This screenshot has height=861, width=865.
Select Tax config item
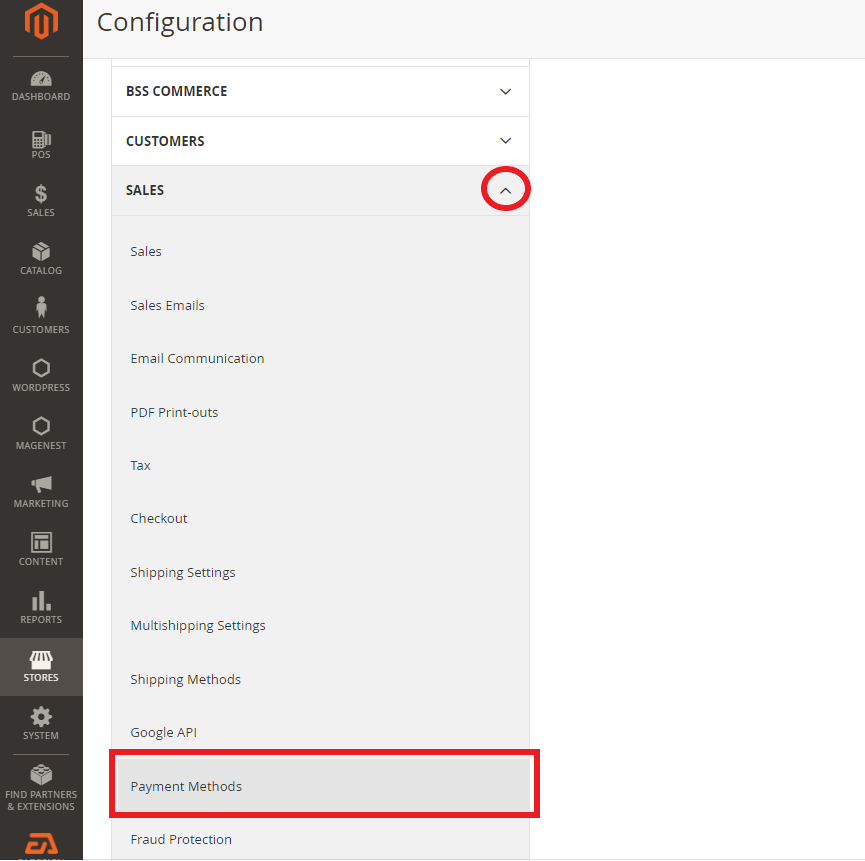tap(140, 466)
